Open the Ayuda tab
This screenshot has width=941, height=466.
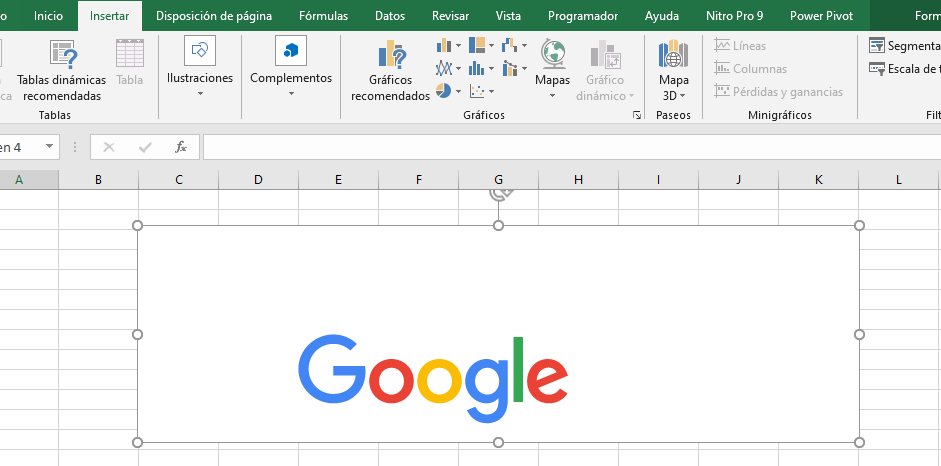pyautogui.click(x=662, y=16)
